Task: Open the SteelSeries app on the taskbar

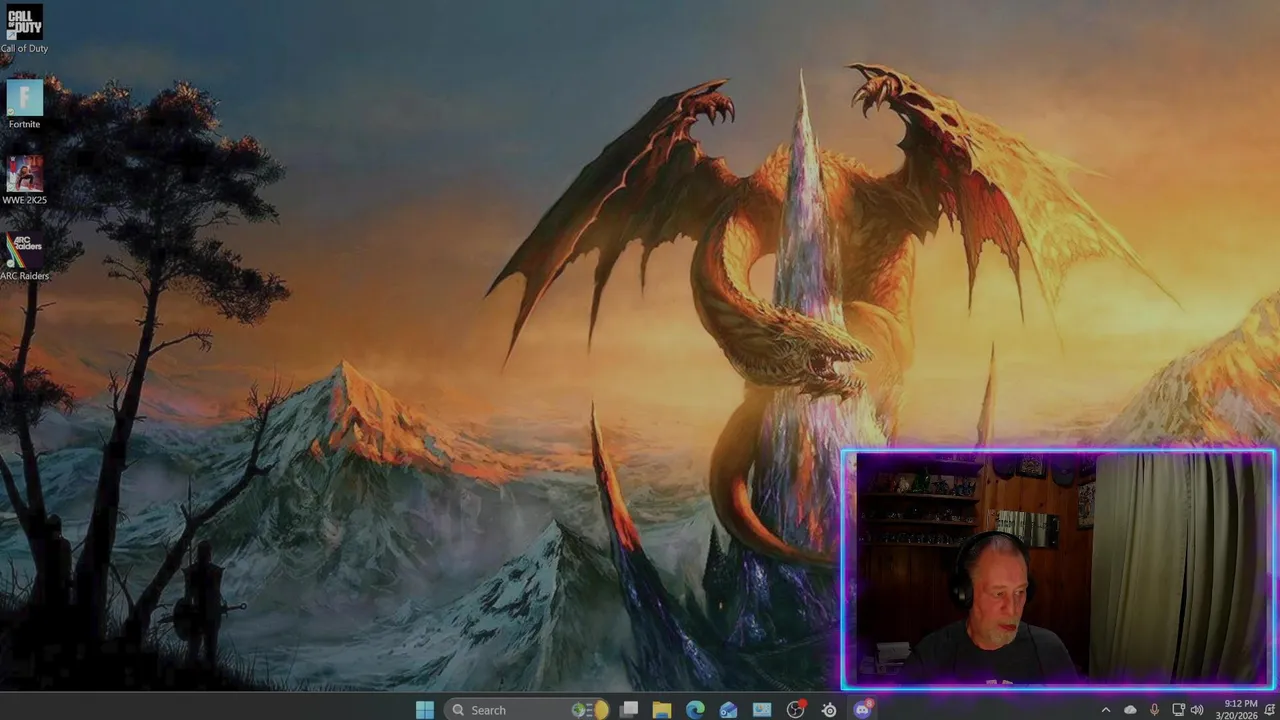Action: point(829,709)
